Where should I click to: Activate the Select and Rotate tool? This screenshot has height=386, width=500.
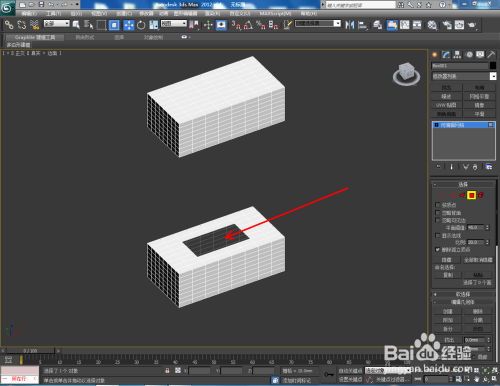141,25
